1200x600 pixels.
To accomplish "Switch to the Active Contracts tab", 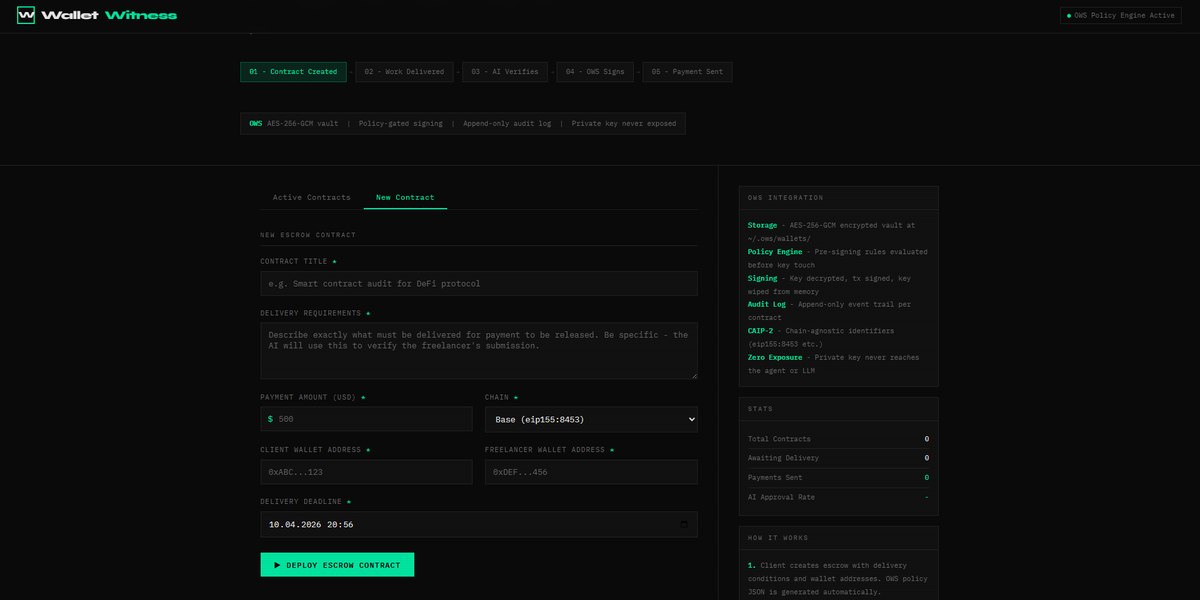I will tap(312, 198).
